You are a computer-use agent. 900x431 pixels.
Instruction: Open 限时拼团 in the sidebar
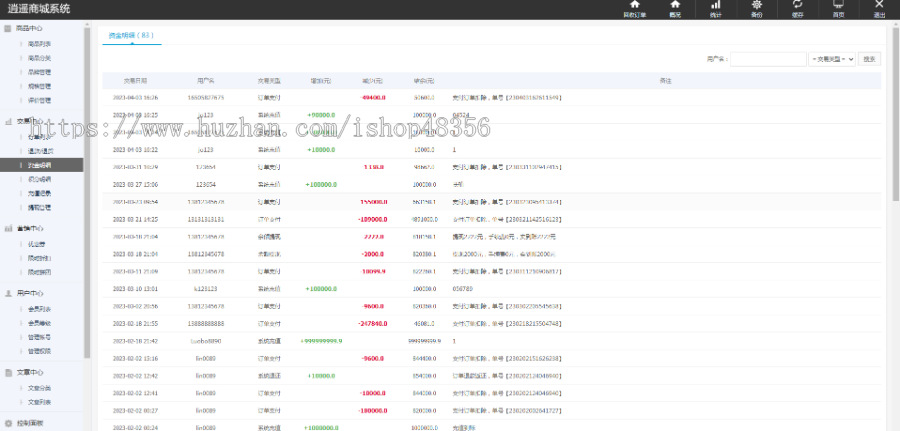(x=39, y=272)
